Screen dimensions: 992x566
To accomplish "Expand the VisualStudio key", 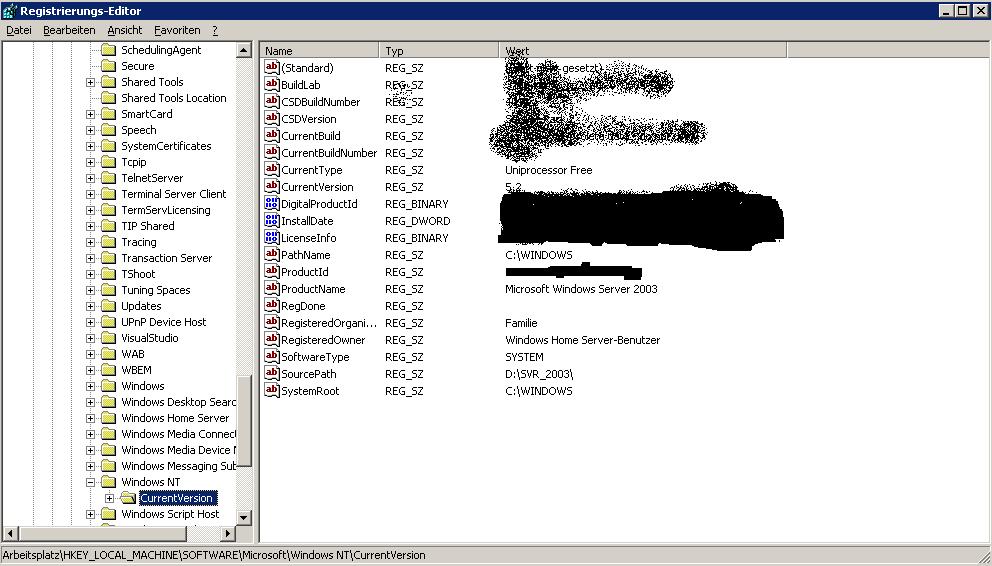I will [90, 338].
